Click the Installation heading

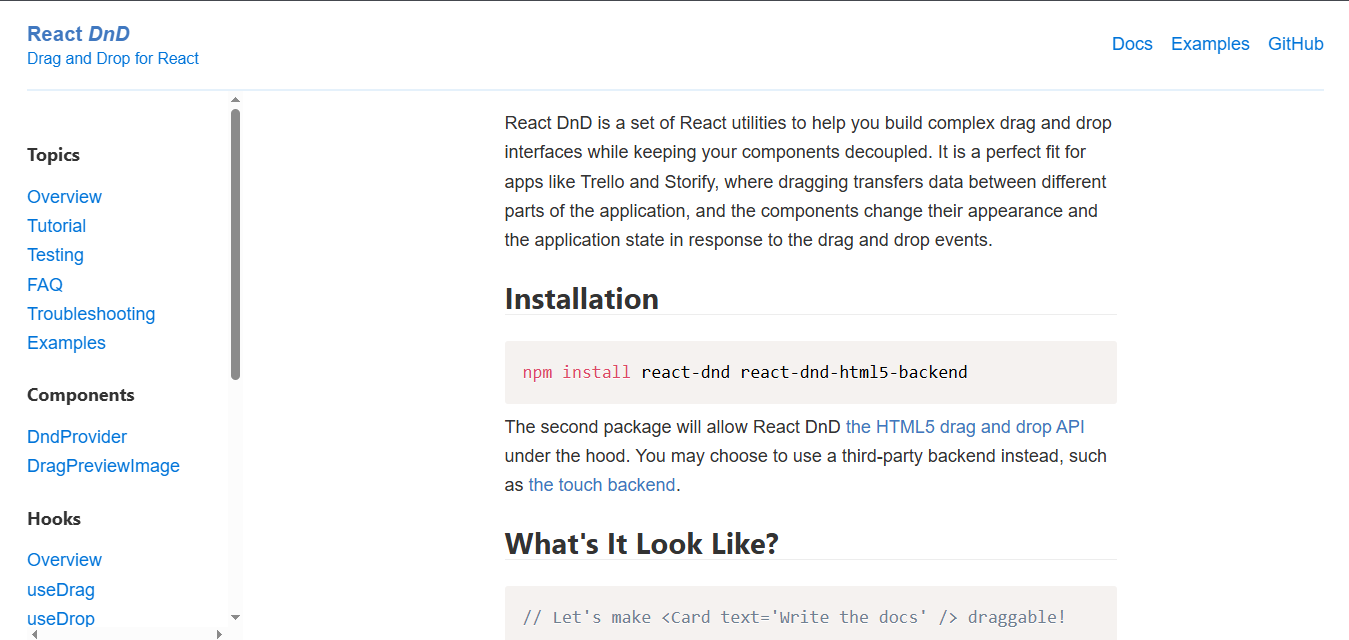click(582, 299)
